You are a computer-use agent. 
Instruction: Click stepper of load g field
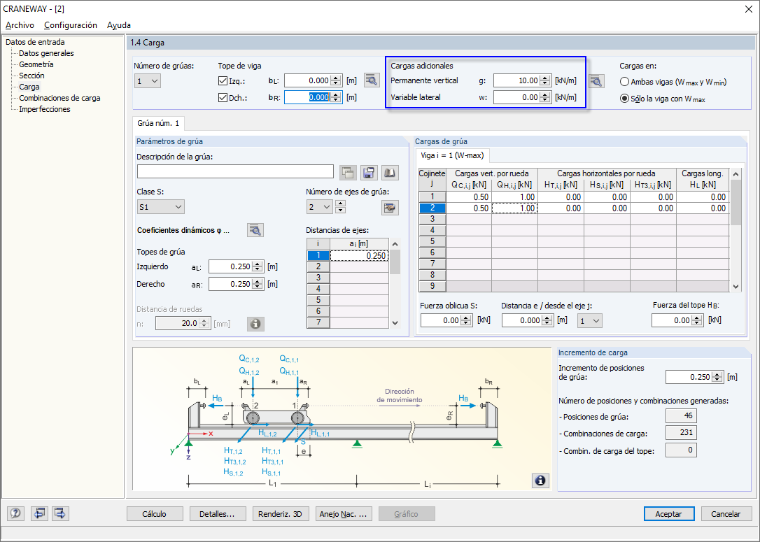[545, 80]
